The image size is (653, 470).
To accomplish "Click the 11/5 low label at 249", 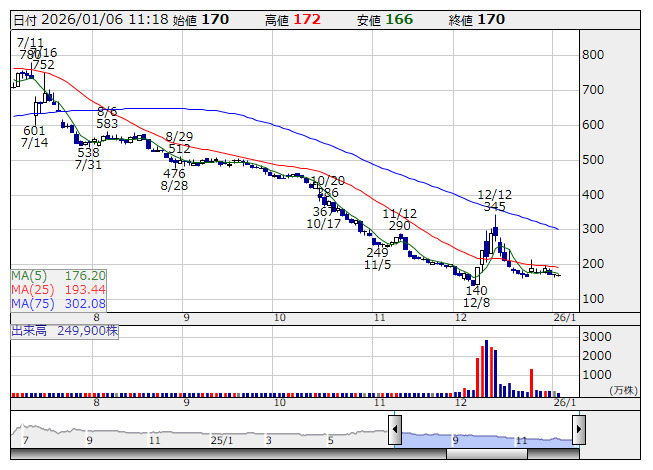I will (x=377, y=259).
